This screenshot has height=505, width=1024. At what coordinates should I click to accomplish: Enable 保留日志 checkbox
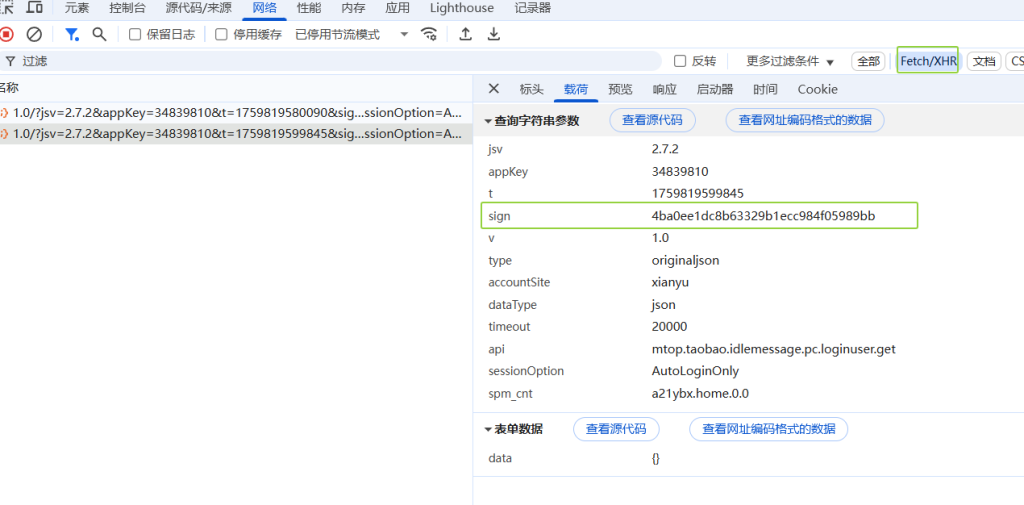point(135,35)
